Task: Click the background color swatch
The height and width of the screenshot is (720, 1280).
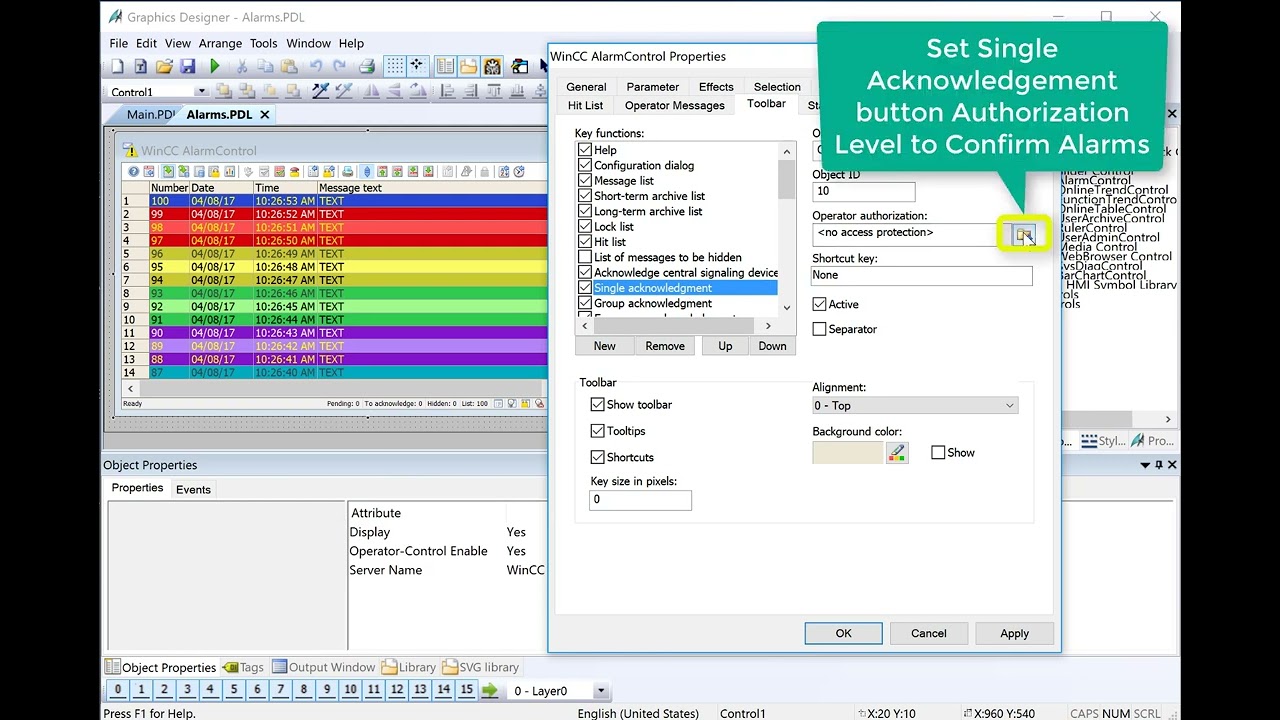Action: point(848,453)
